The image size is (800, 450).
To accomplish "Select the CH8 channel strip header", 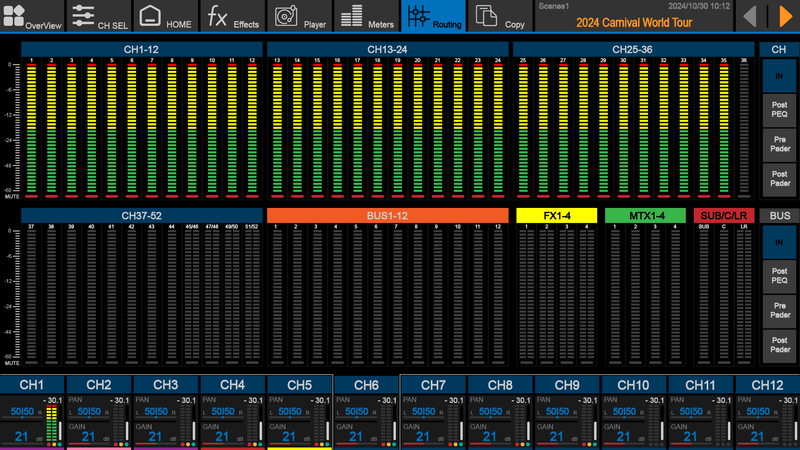I will pos(499,385).
